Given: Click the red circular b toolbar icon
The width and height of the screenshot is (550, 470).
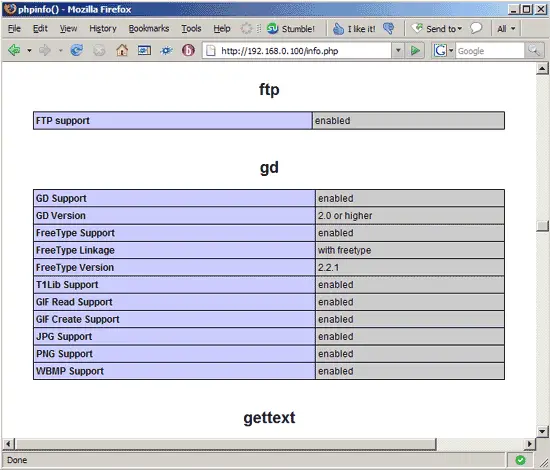Looking at the screenshot, I should tap(188, 51).
